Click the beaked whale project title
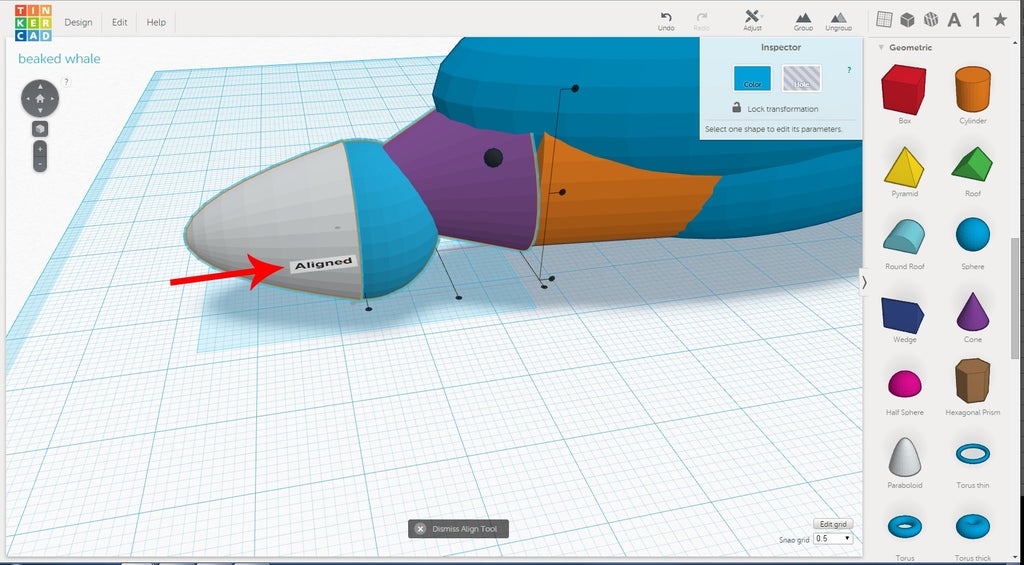The image size is (1024, 565). click(59, 59)
